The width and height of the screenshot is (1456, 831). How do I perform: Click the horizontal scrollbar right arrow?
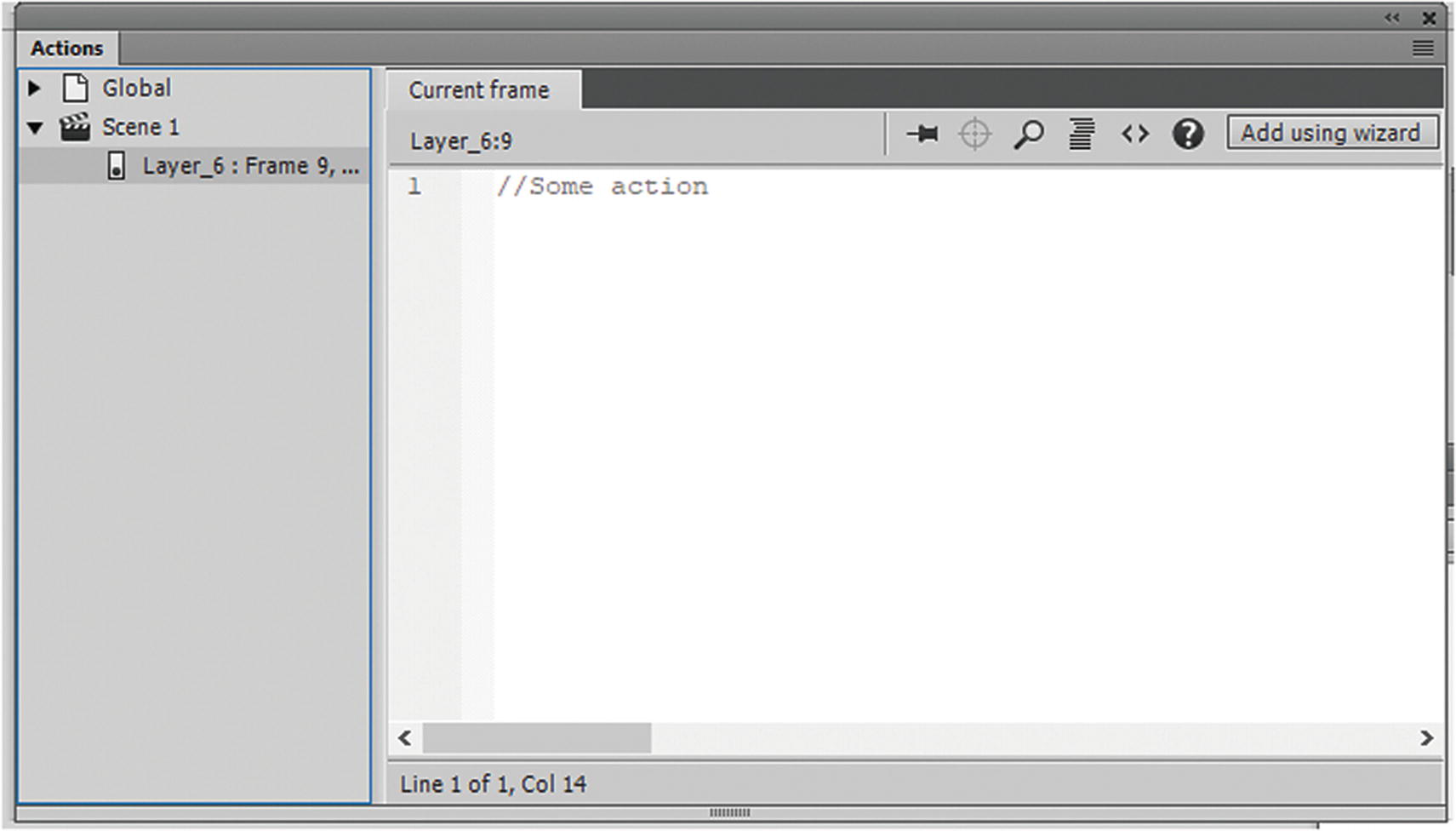pos(1426,738)
